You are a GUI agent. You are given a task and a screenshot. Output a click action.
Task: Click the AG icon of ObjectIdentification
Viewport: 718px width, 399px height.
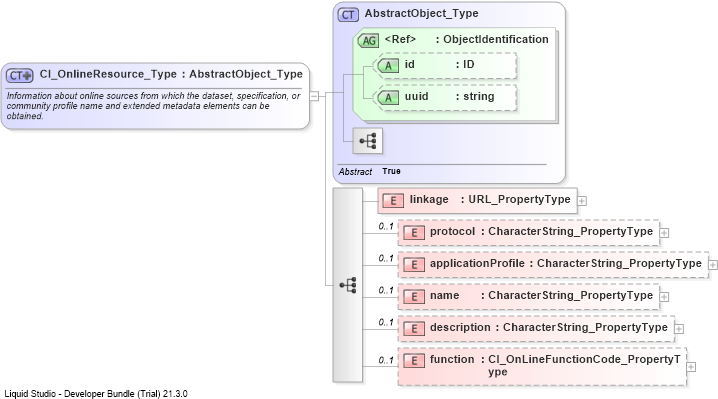coord(368,40)
